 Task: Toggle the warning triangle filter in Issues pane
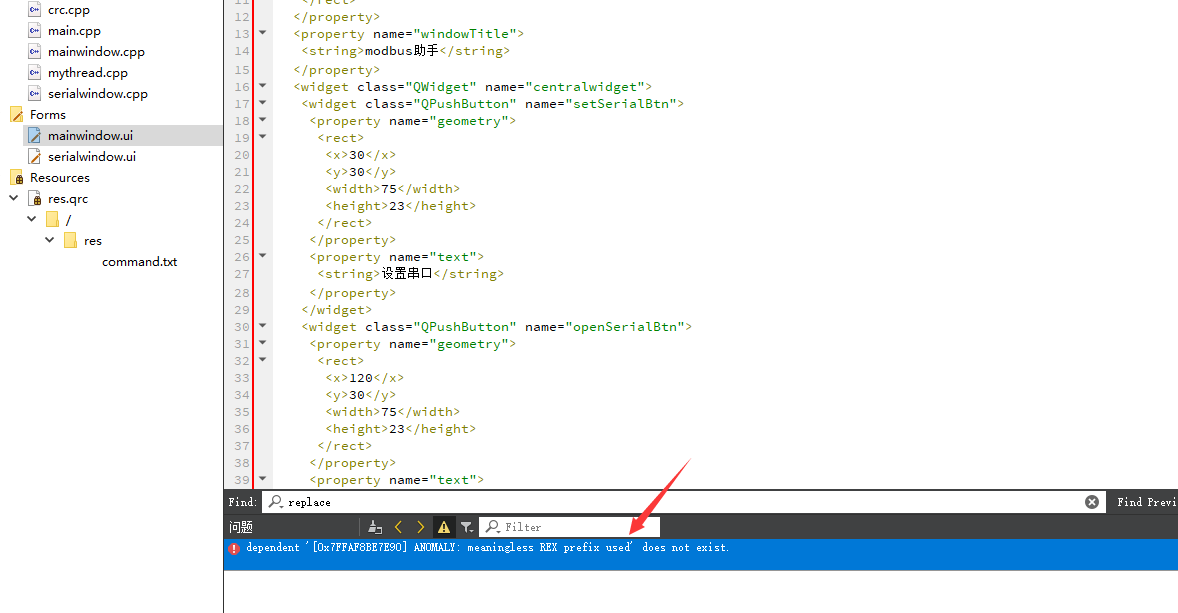tap(444, 526)
